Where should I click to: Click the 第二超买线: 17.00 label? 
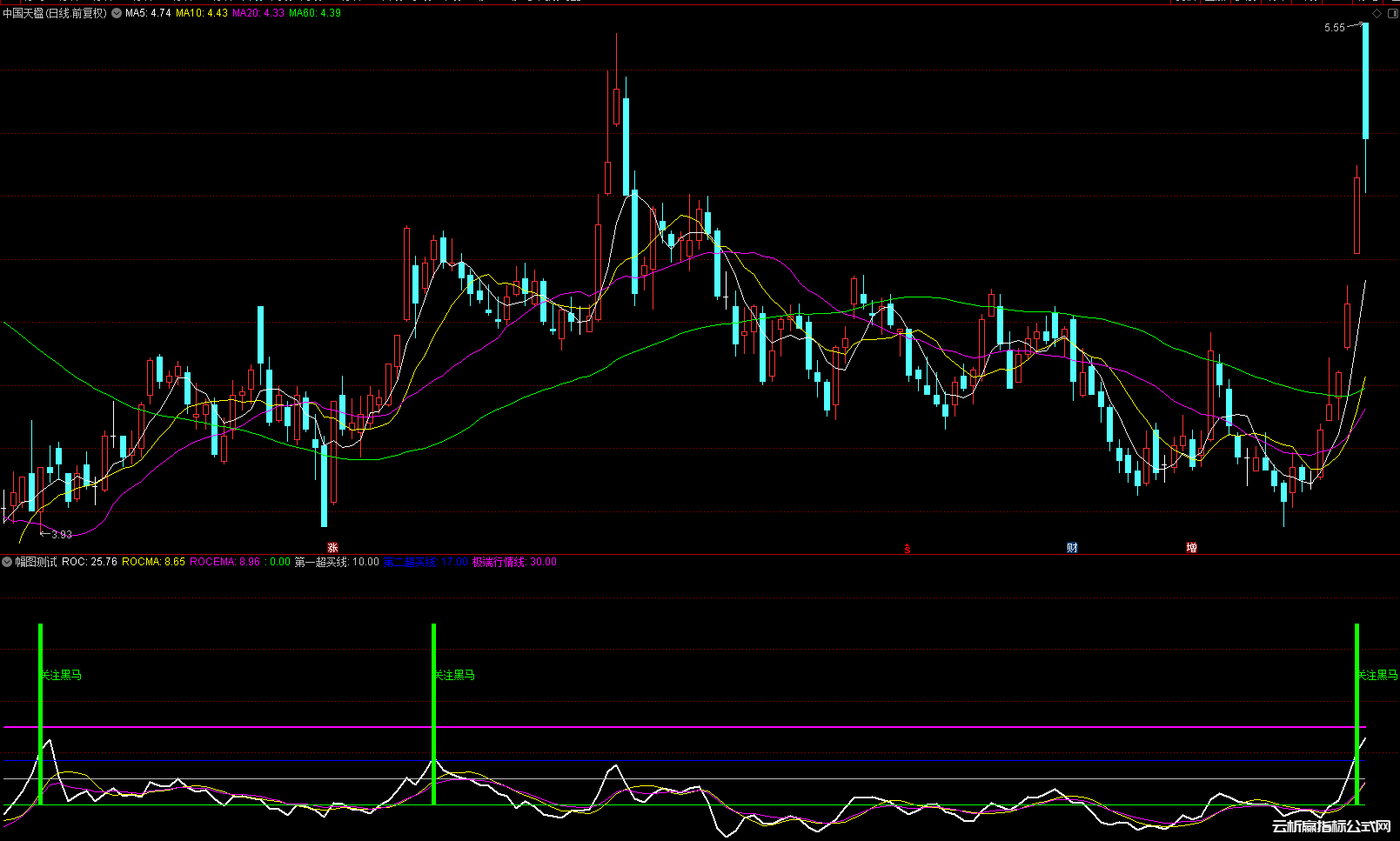[425, 562]
